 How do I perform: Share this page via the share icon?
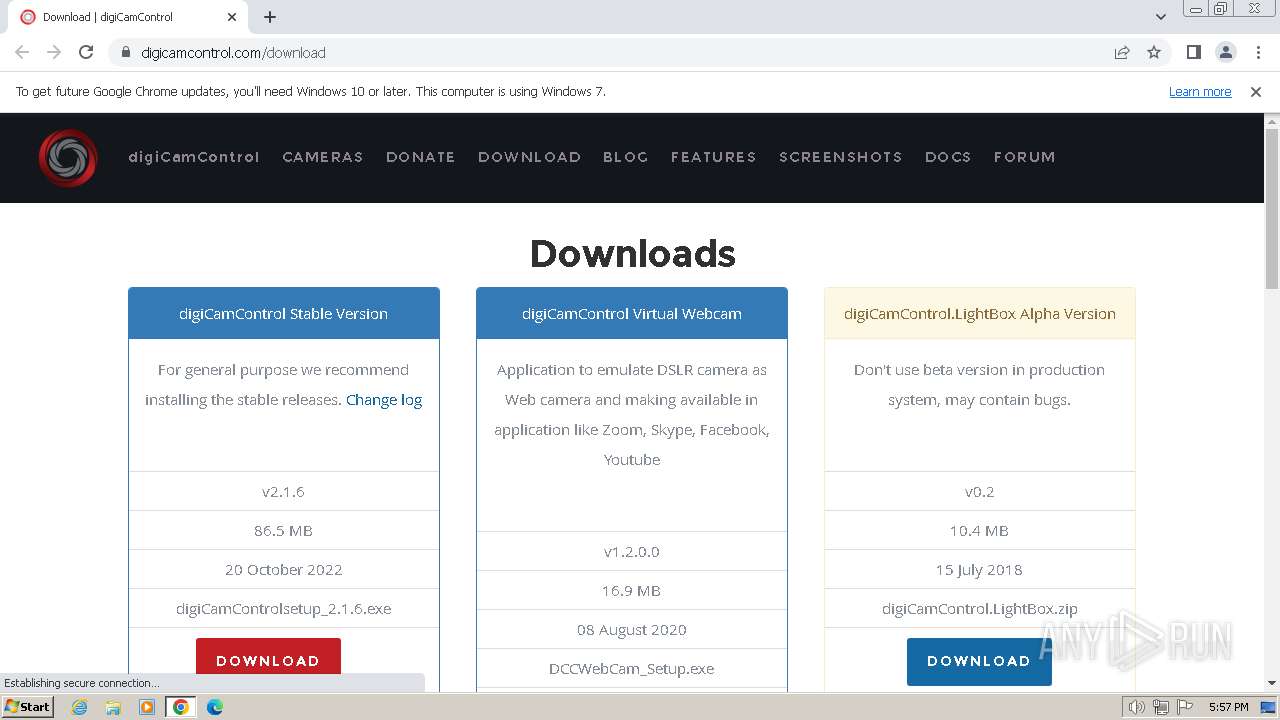(x=1122, y=52)
